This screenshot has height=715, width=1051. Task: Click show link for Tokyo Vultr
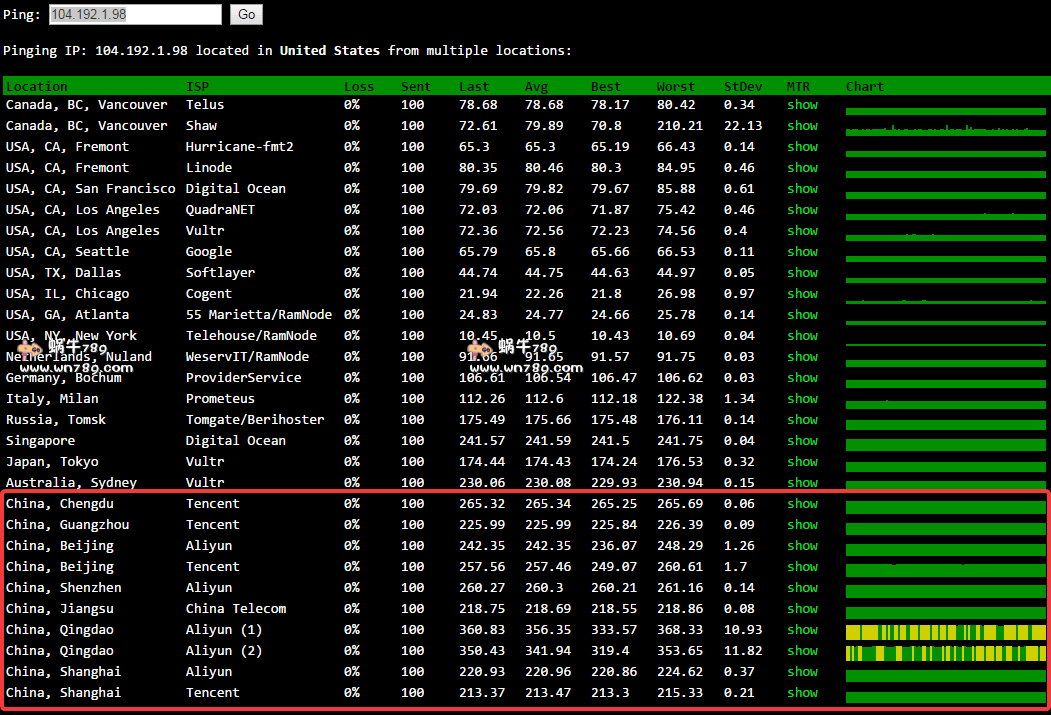coord(802,462)
